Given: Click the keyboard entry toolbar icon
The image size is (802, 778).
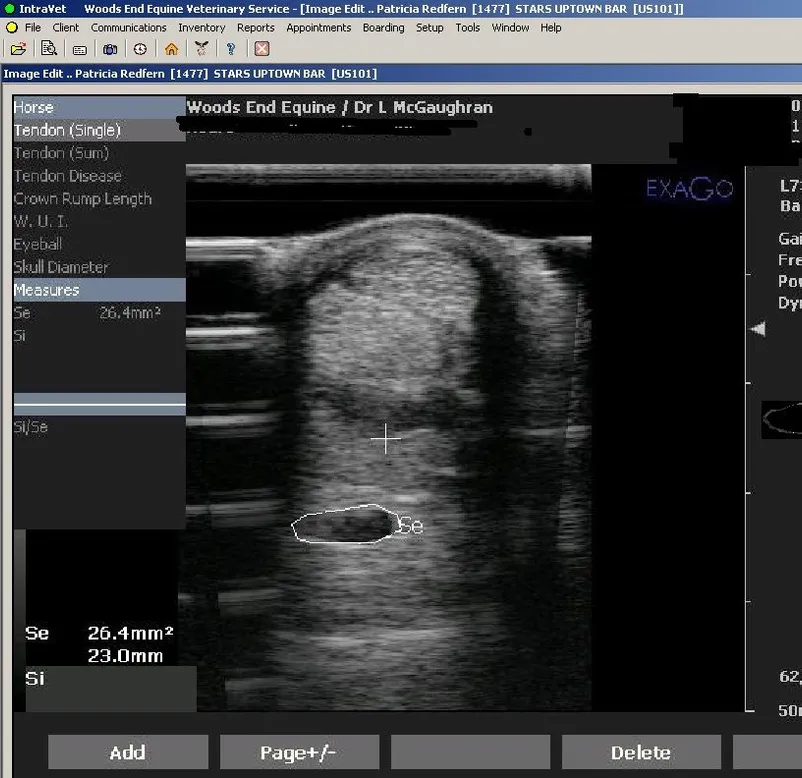Looking at the screenshot, I should [80, 48].
